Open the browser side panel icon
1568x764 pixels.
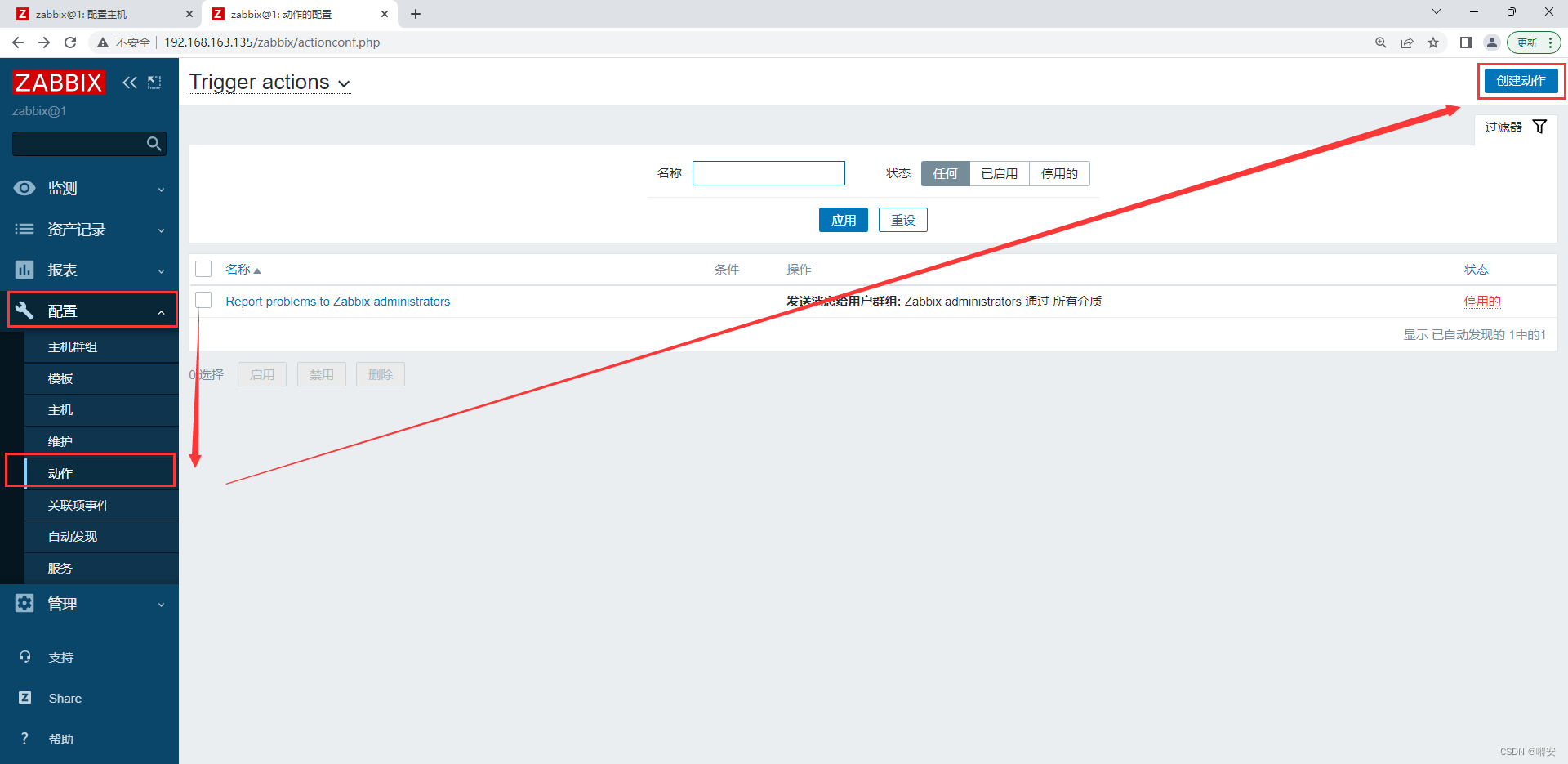pyautogui.click(x=1466, y=42)
